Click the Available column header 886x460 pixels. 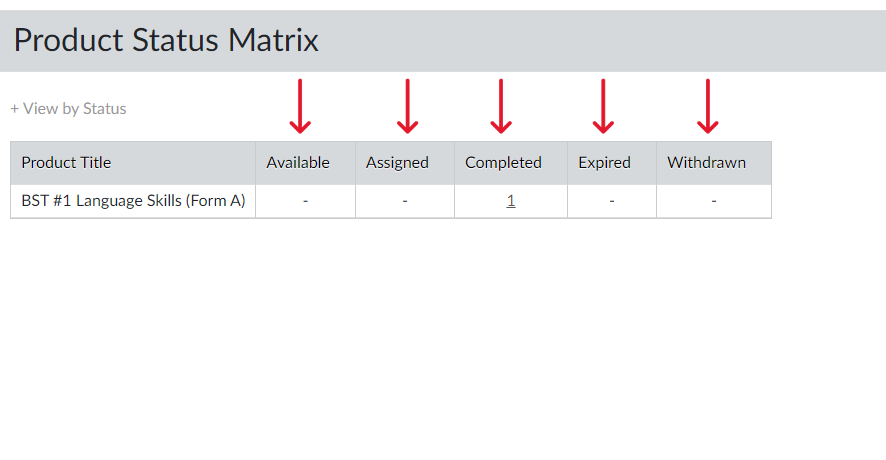click(298, 163)
